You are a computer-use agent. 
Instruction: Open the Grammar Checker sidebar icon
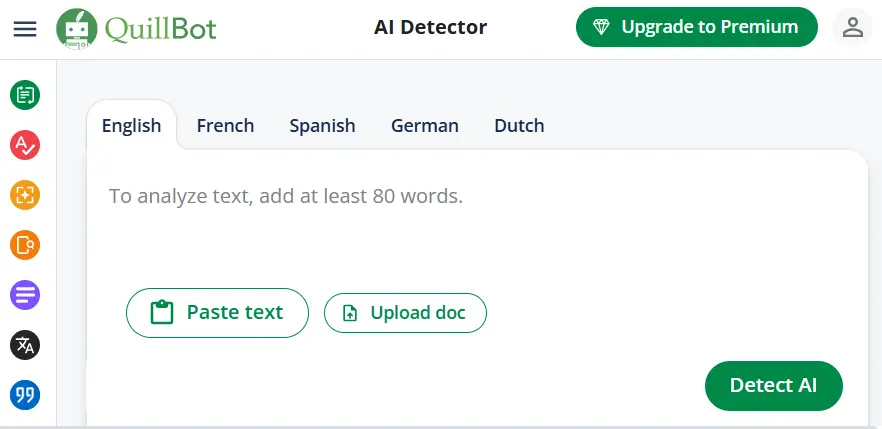[x=25, y=145]
